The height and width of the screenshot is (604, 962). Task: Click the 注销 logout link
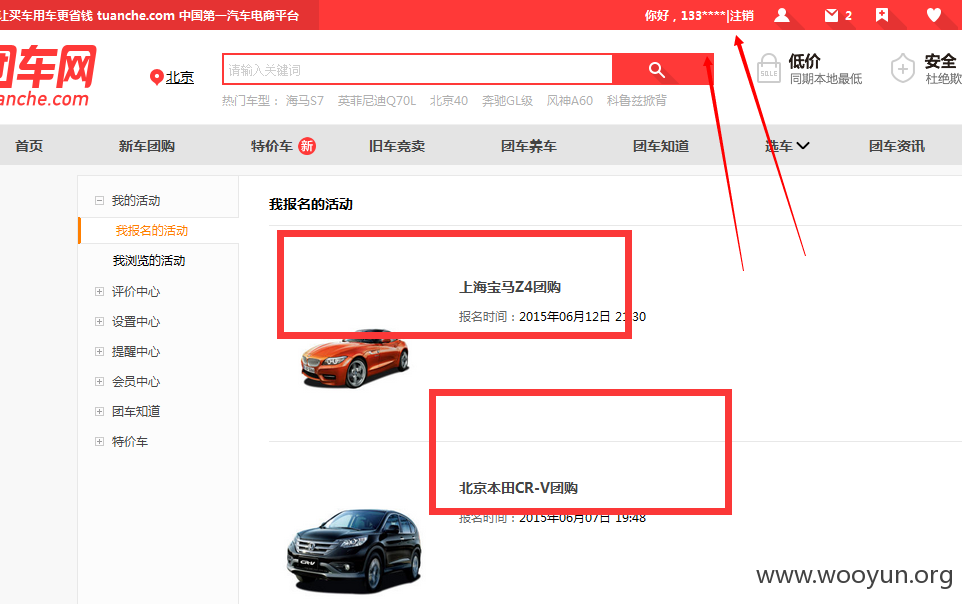pos(742,15)
